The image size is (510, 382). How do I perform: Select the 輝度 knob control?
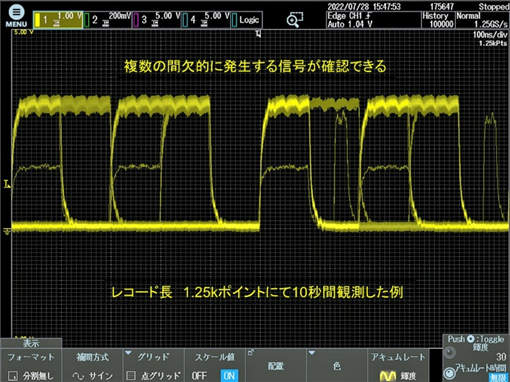point(449,353)
